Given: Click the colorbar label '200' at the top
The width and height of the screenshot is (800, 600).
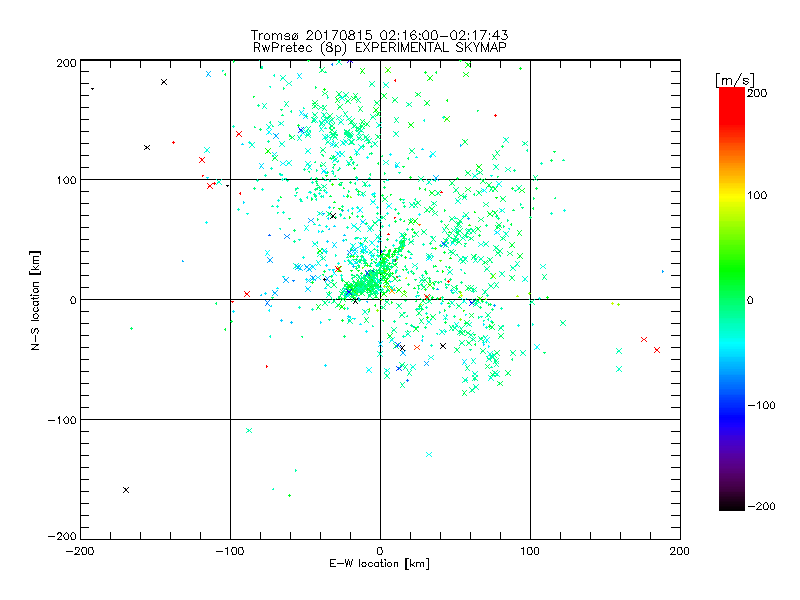Looking at the screenshot, I should coord(757,93).
